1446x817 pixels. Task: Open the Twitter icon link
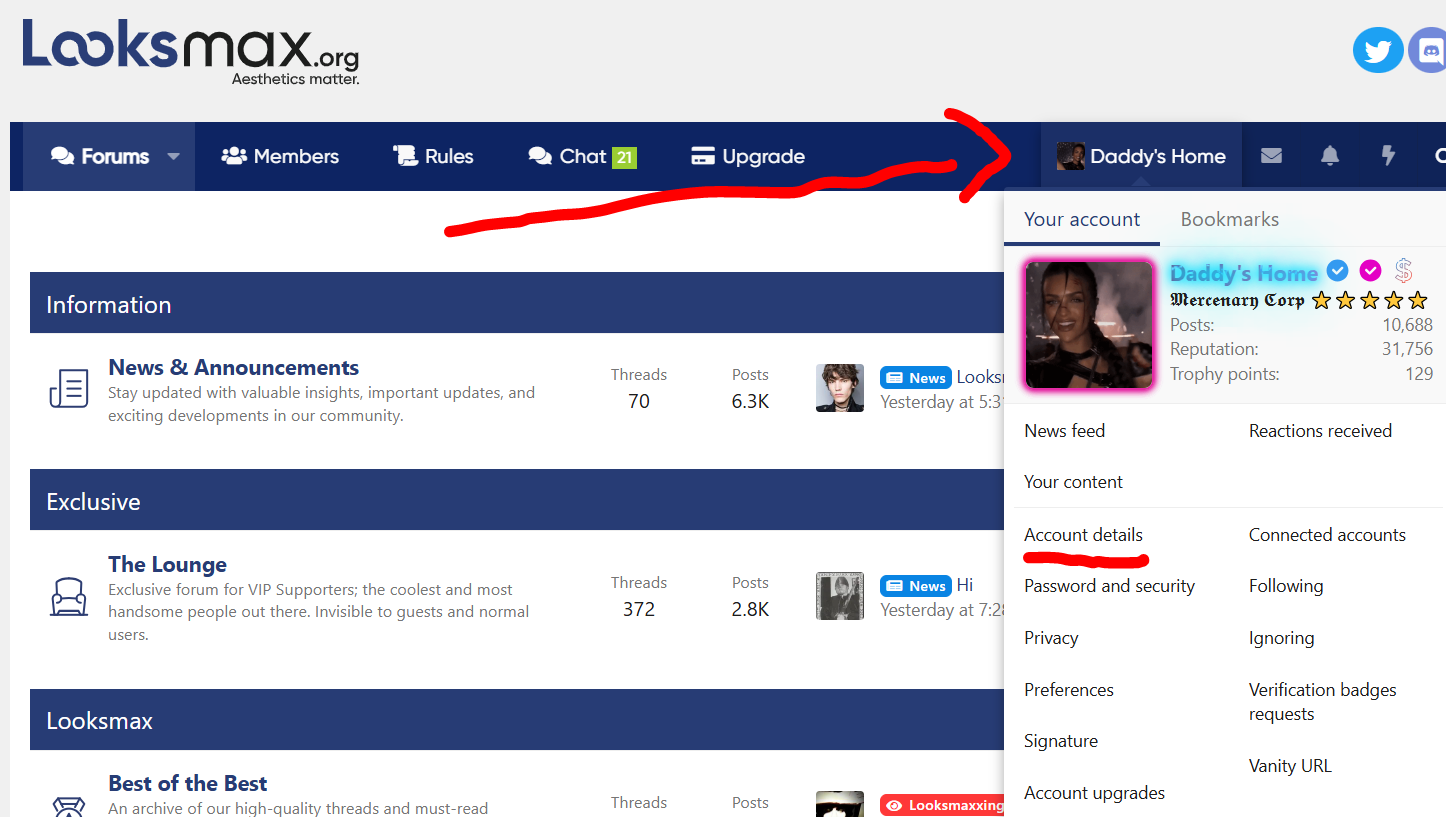1378,49
